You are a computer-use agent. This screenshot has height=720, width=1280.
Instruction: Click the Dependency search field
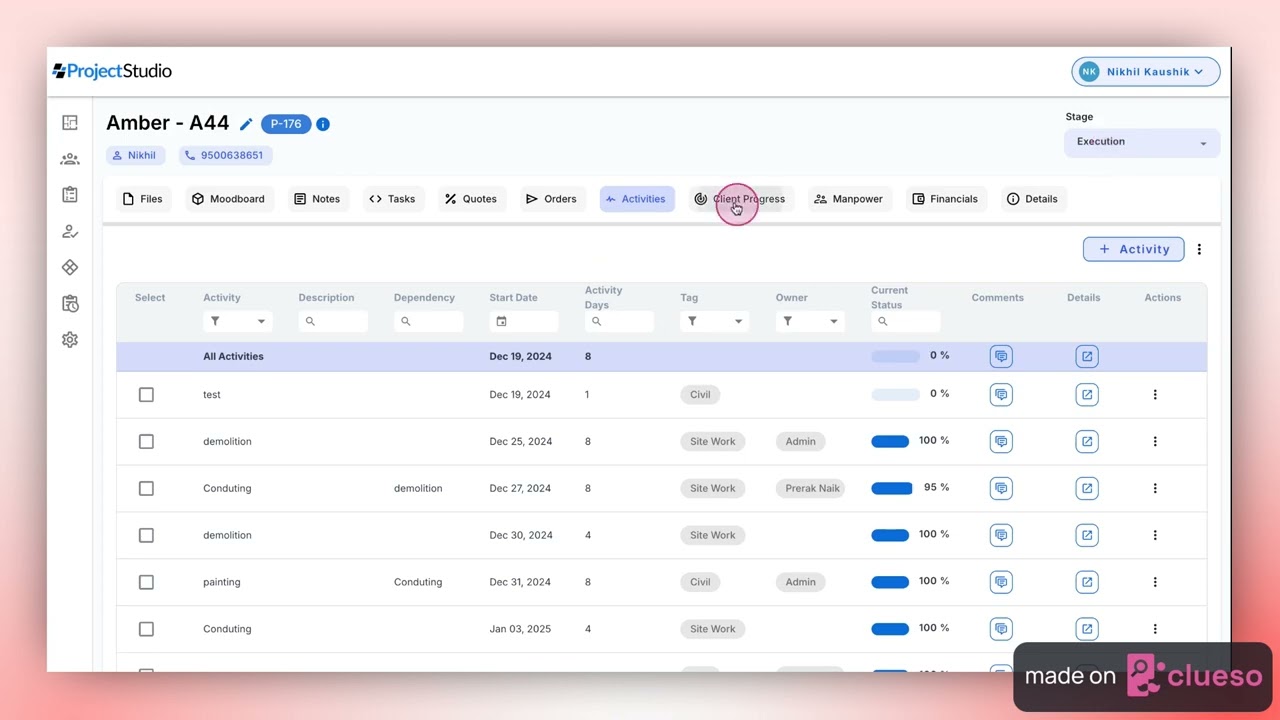(428, 321)
